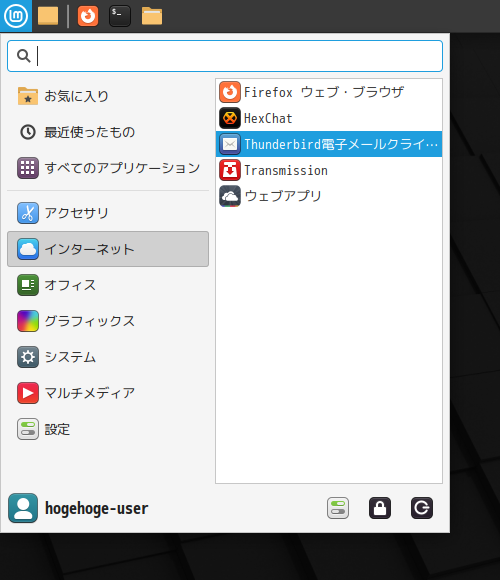Show すべてのアプリケーション all applications
Screen dimensions: 500x580
point(108,168)
